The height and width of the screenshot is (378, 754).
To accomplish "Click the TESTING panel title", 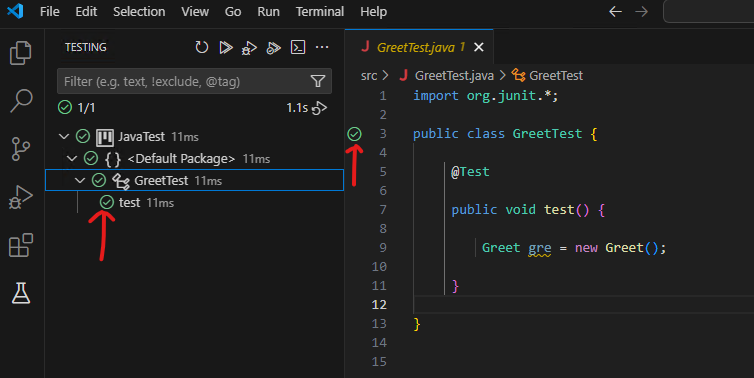I will tap(86, 47).
